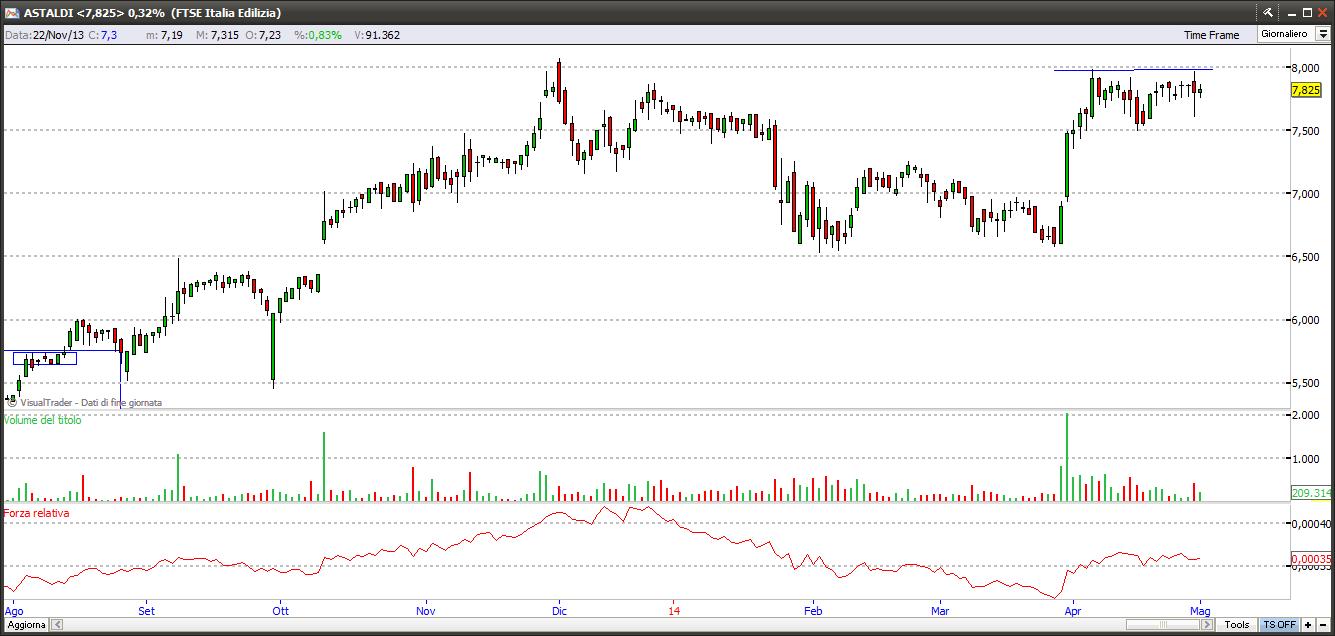The image size is (1335, 636).
Task: Click the 'O:7,23' open readout
Action: (264, 35)
